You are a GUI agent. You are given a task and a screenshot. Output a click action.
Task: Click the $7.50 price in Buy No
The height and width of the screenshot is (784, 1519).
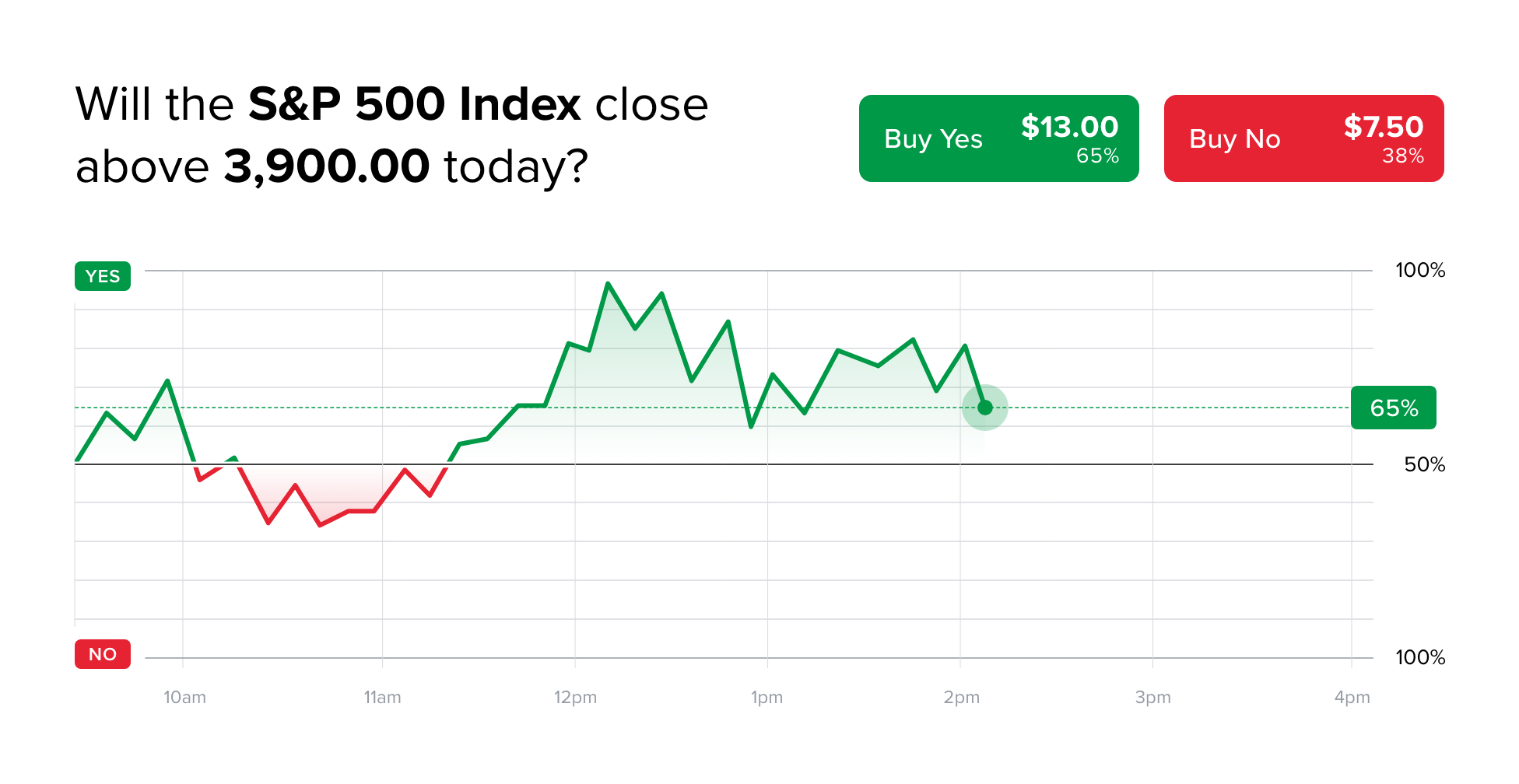[1383, 127]
